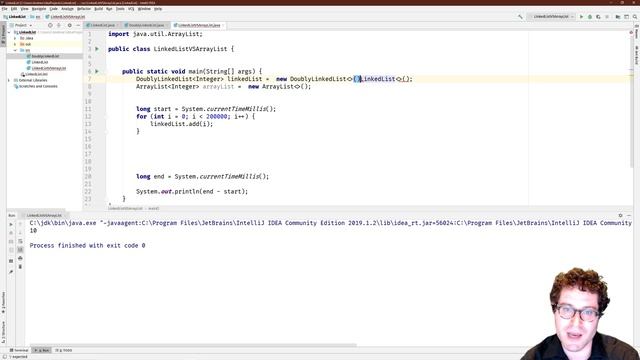This screenshot has height=360, width=640.
Task: Open Run panel settings gear icon
Action: (x=620, y=215)
